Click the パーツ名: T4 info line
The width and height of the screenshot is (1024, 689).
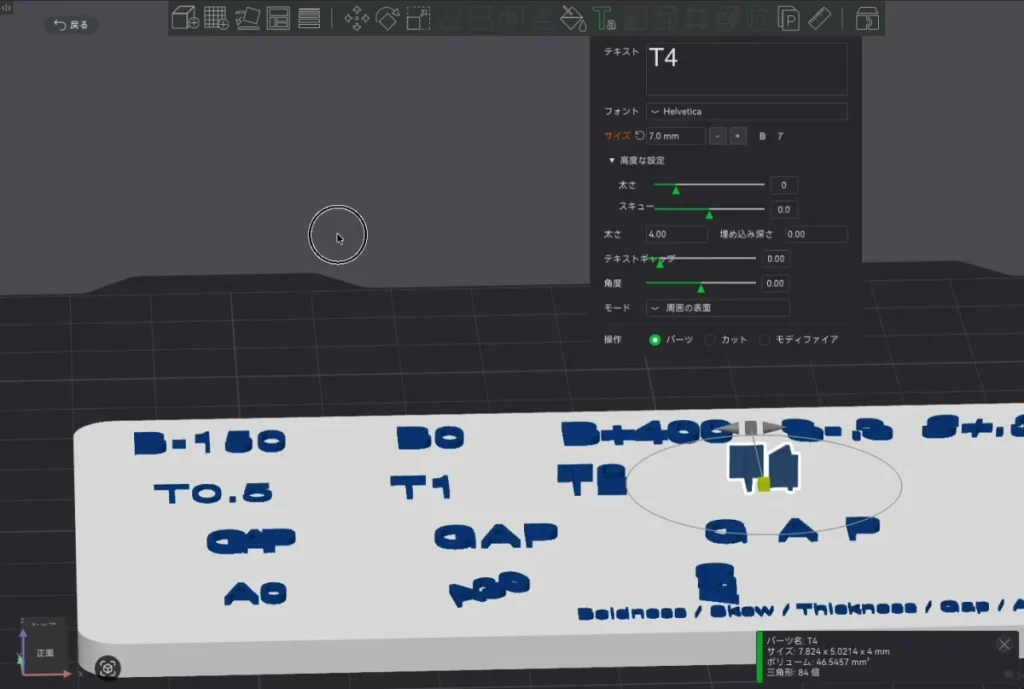(x=792, y=641)
